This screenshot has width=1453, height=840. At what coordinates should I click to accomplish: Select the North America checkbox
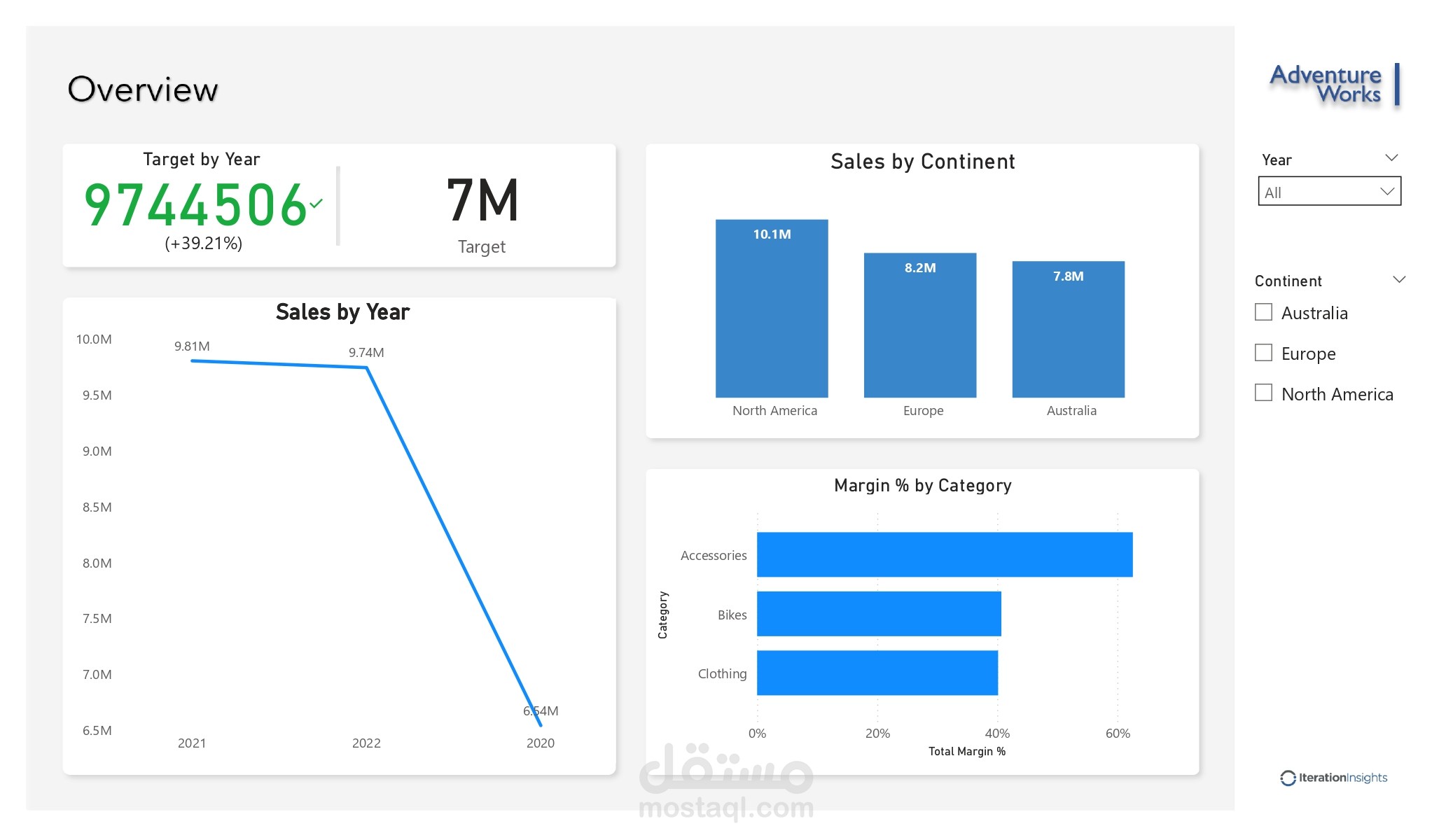(1263, 393)
